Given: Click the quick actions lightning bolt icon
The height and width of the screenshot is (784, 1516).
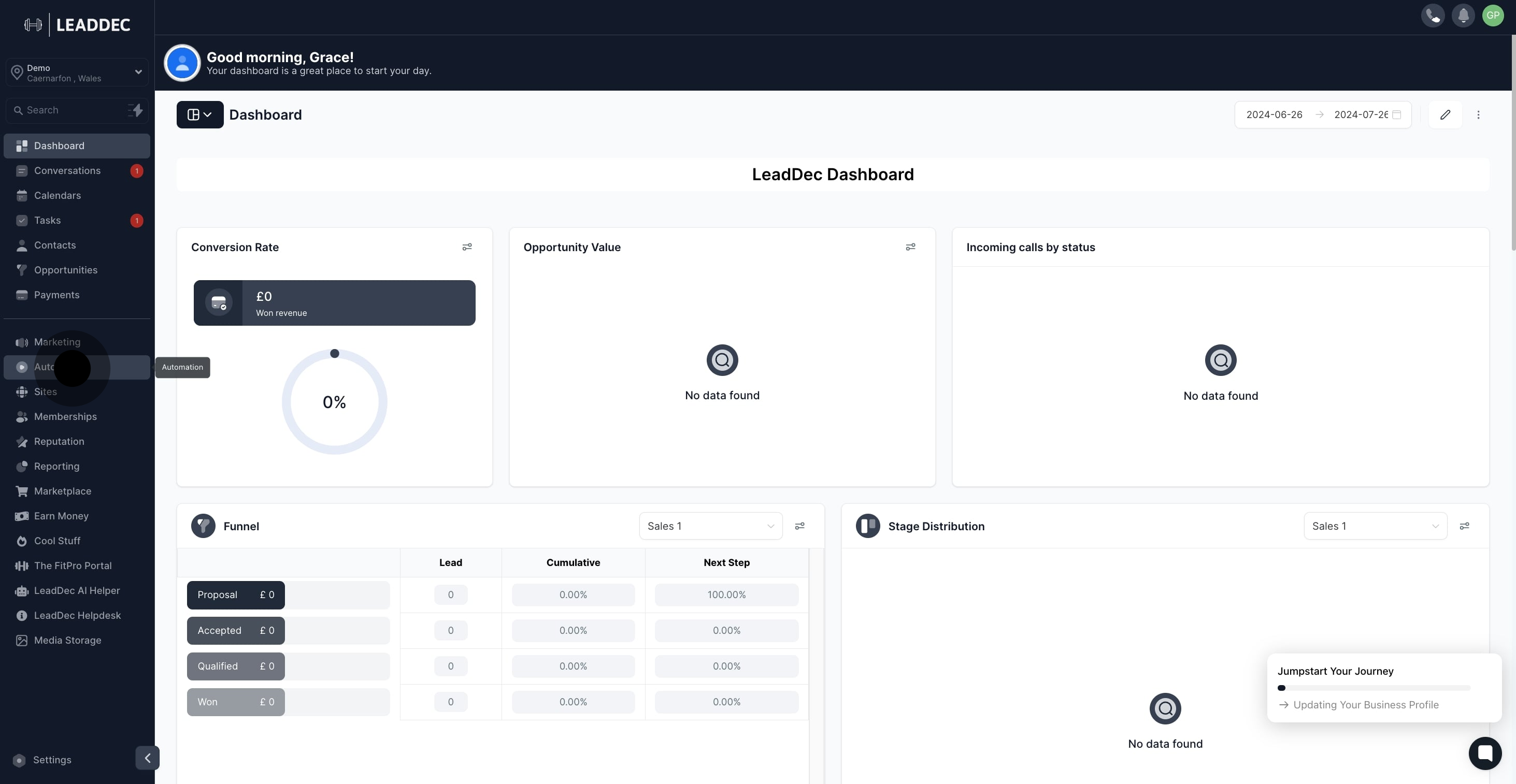Looking at the screenshot, I should pyautogui.click(x=136, y=110).
